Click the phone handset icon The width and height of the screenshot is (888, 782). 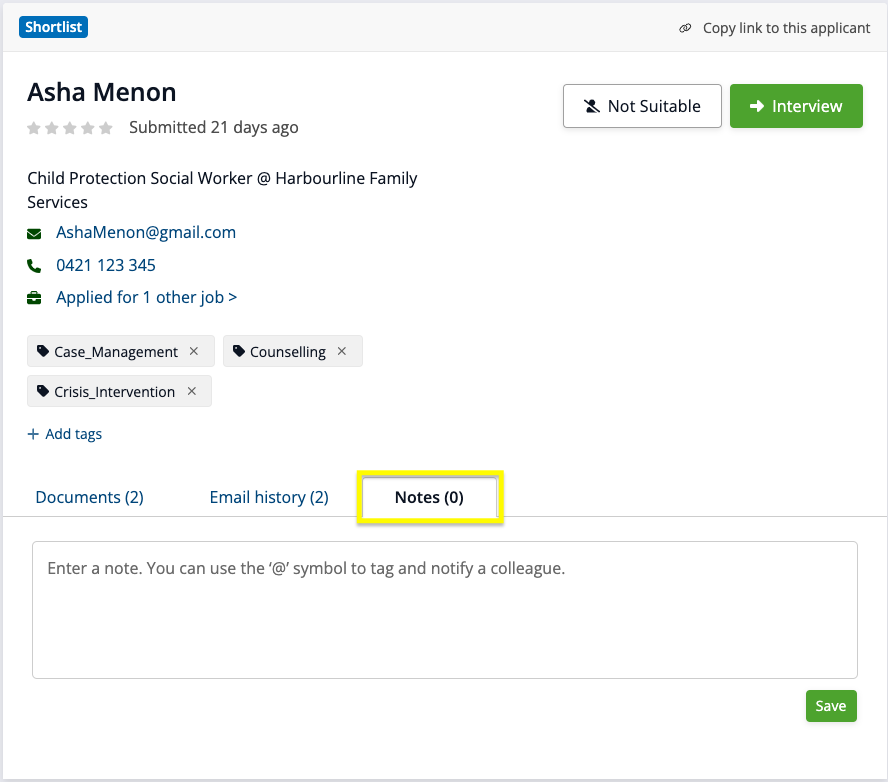tap(35, 266)
